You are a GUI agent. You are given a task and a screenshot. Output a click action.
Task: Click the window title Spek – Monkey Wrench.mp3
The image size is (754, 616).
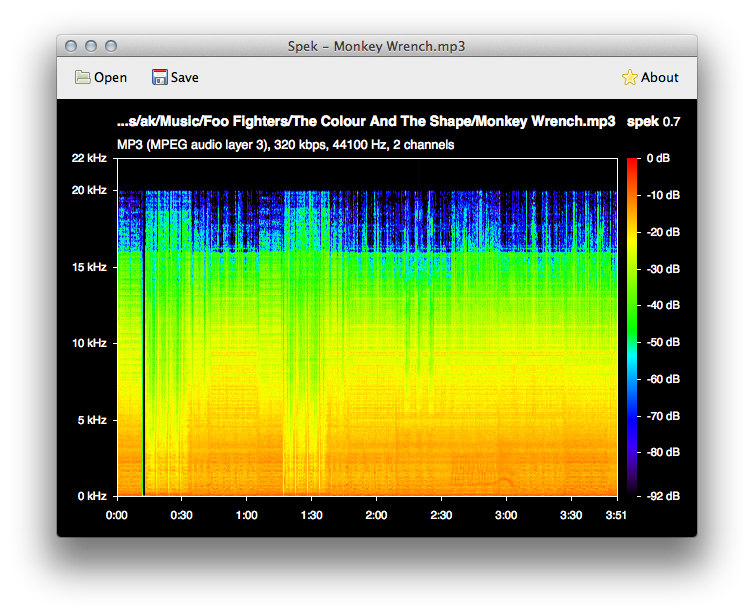(x=377, y=46)
